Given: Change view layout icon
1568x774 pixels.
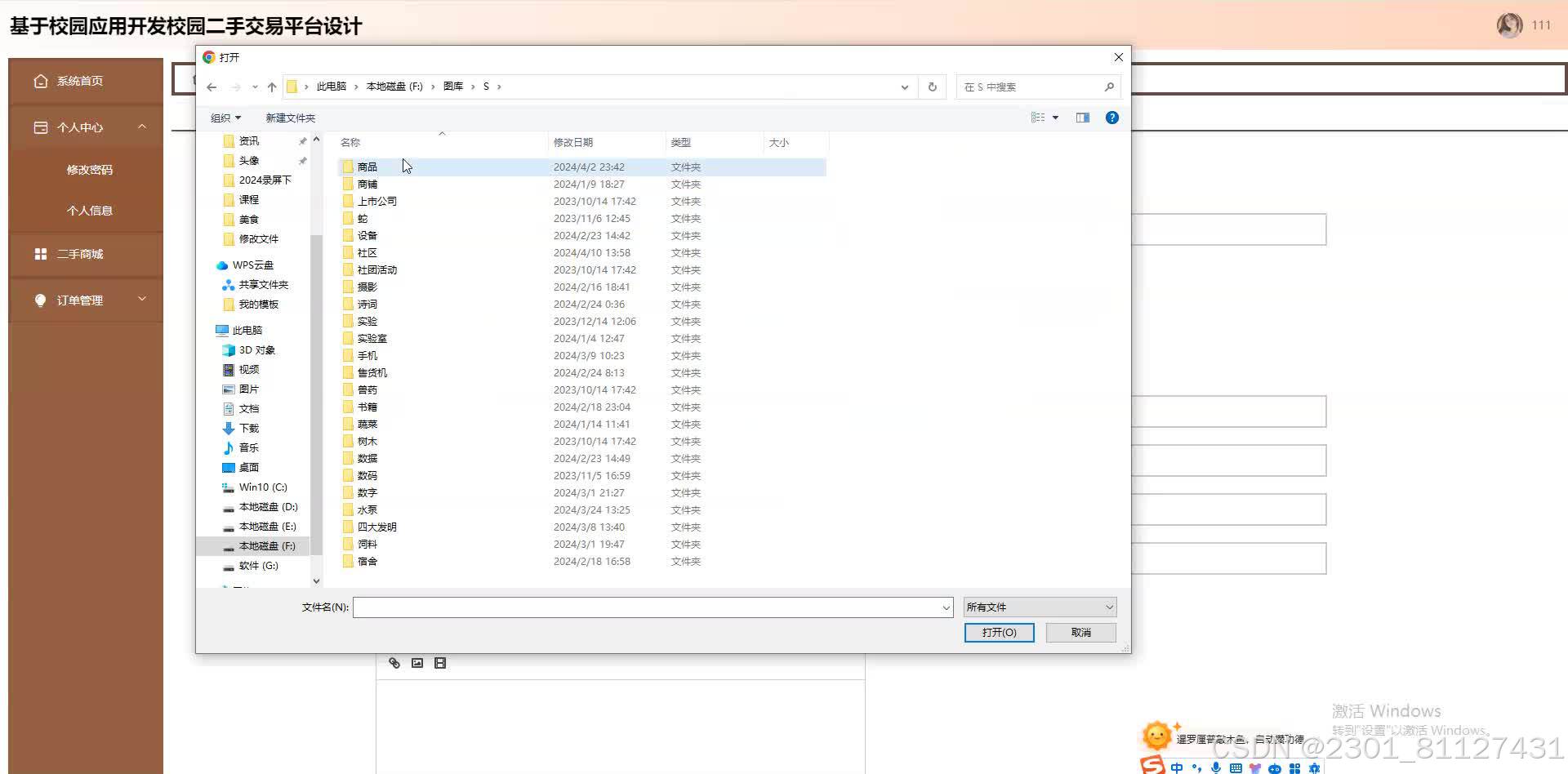Looking at the screenshot, I should [x=1038, y=118].
